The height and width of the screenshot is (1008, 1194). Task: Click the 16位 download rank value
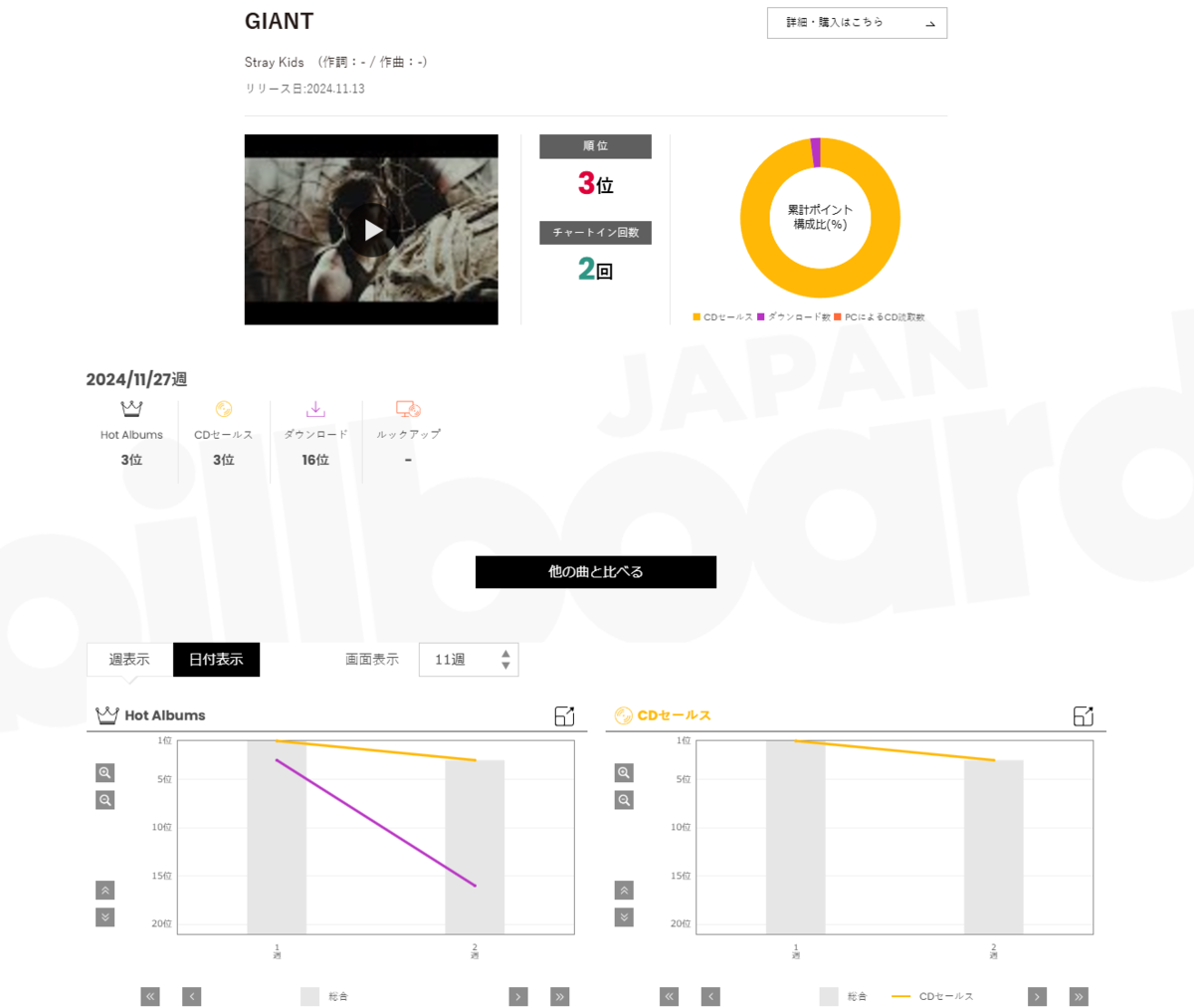click(315, 460)
